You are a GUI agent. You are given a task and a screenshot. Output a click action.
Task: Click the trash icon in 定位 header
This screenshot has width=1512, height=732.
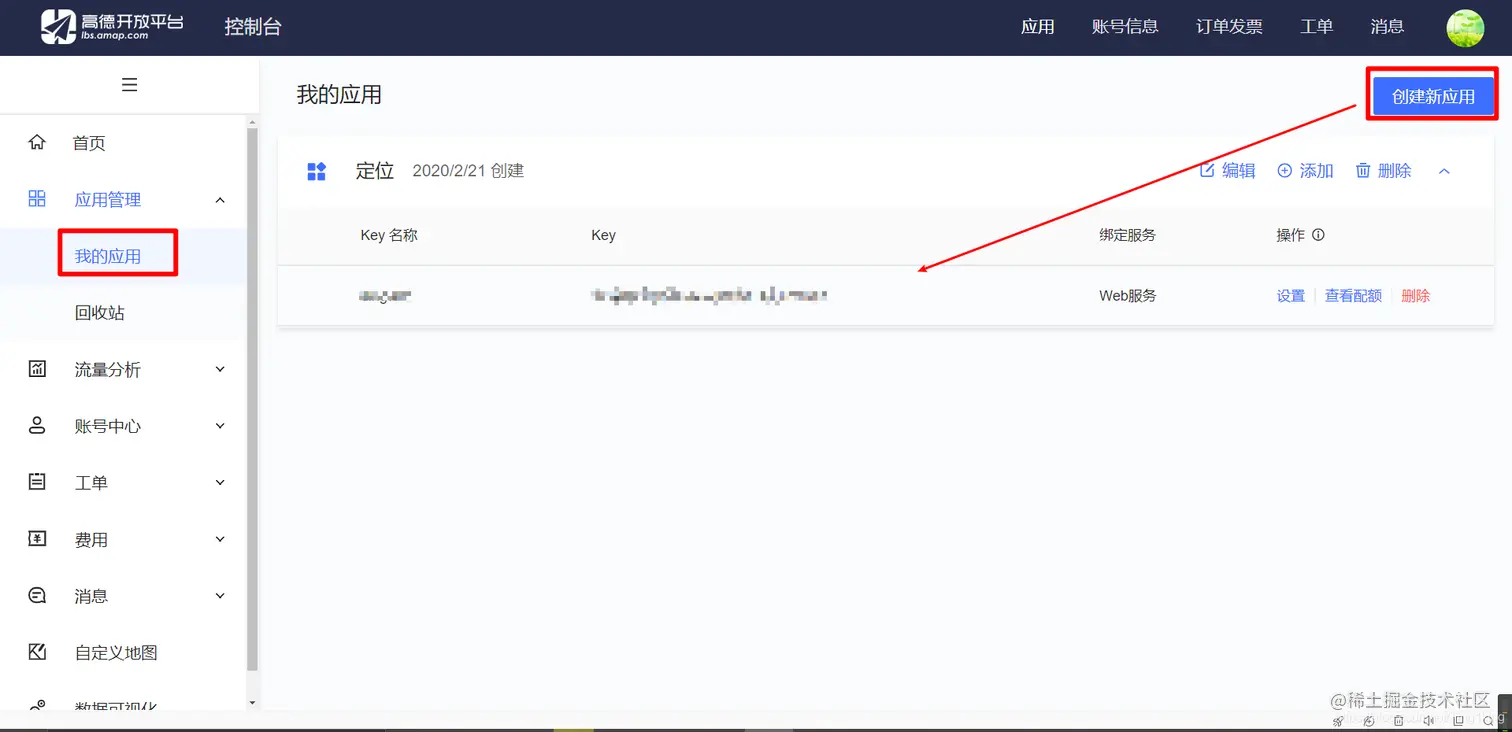click(1363, 170)
